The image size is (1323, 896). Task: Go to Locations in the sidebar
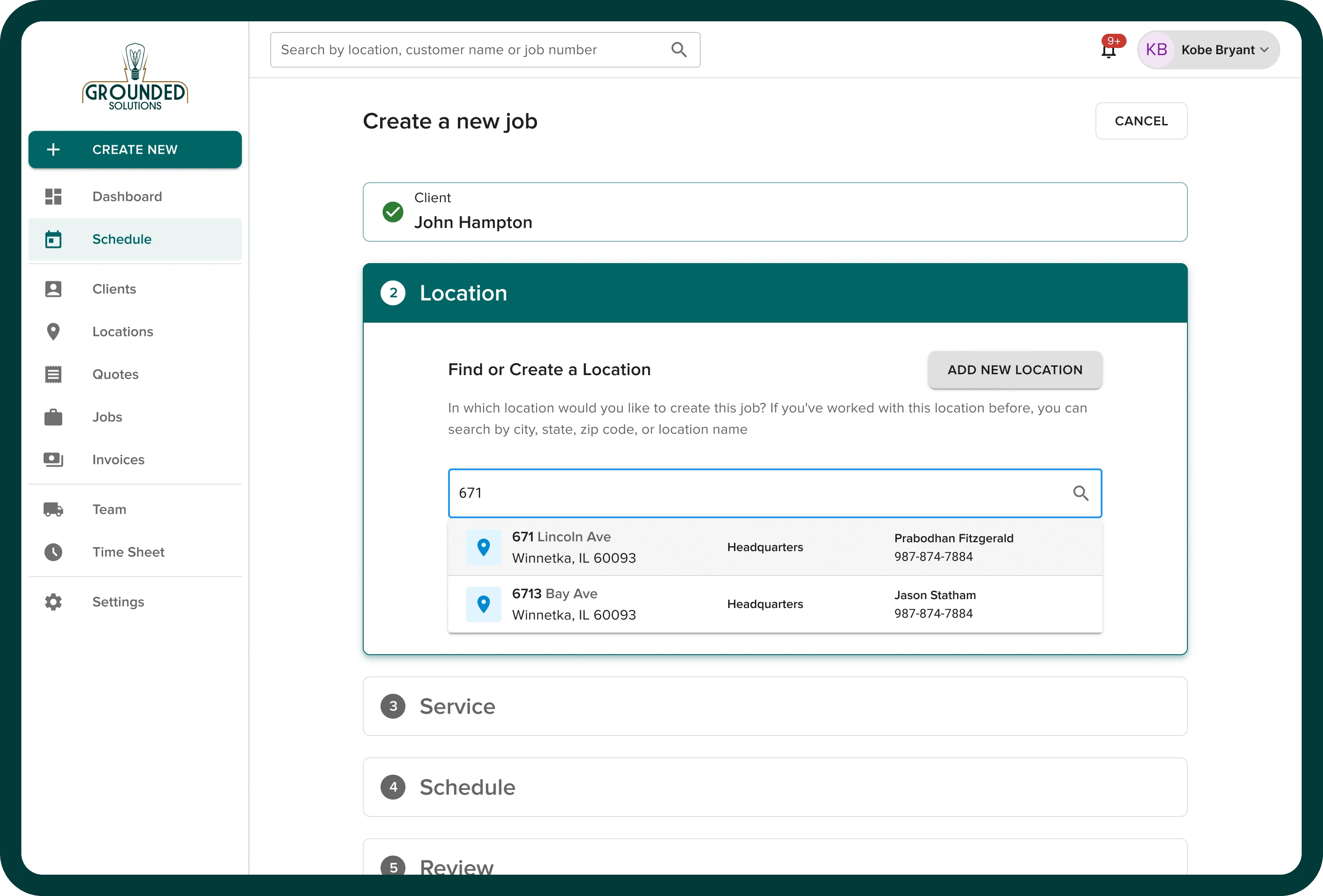(135, 332)
